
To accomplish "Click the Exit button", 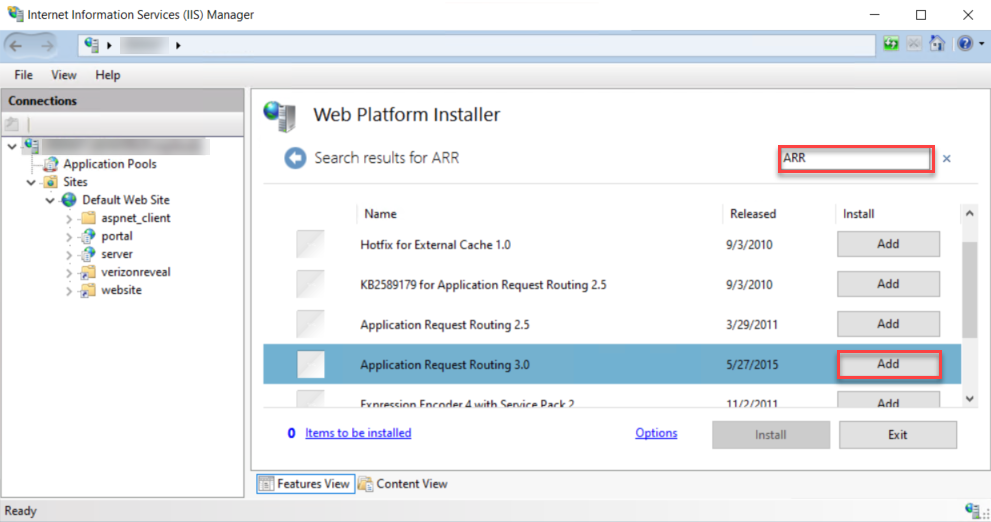I will click(897, 435).
